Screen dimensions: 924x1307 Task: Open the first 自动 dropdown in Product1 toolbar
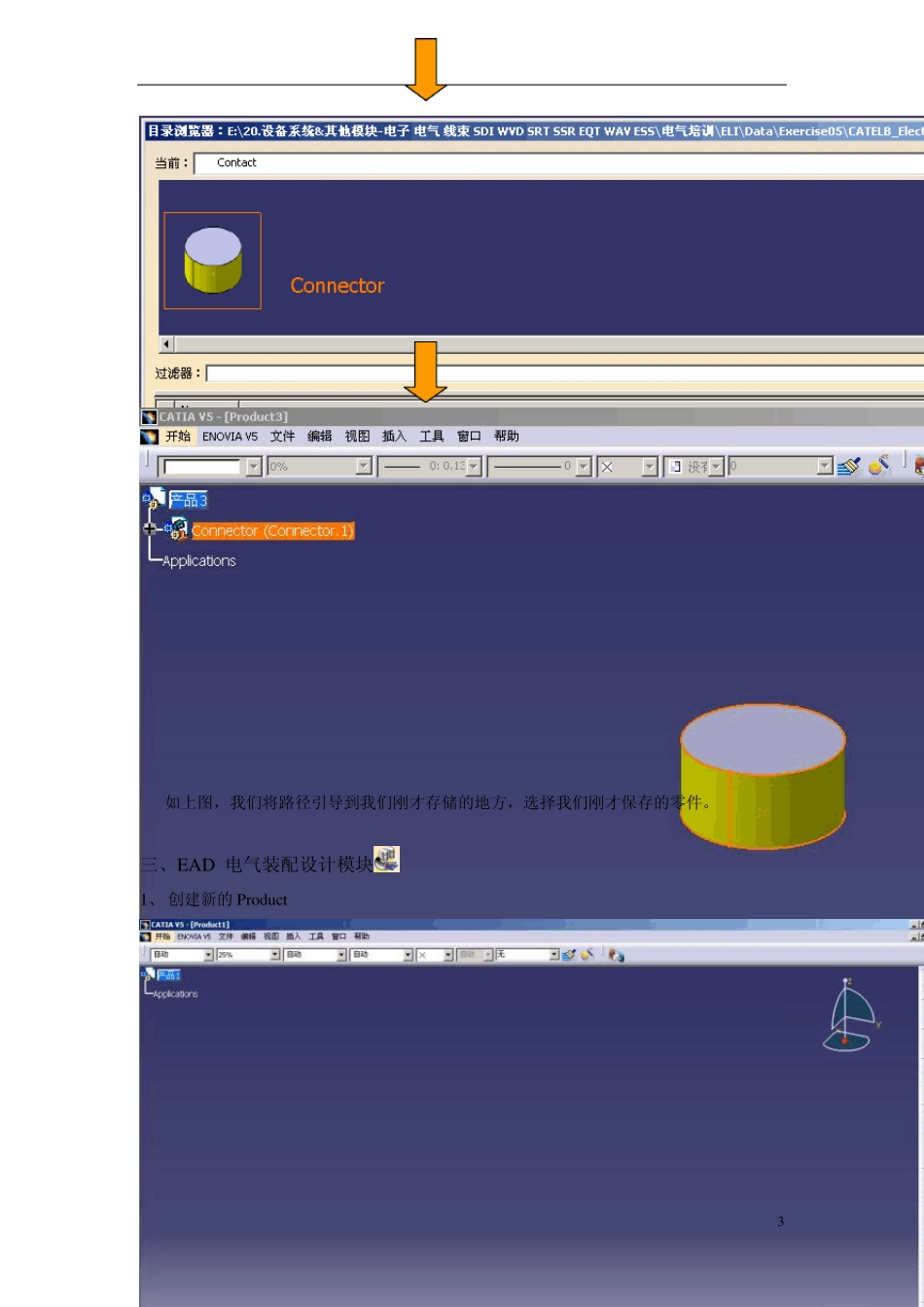point(208,955)
